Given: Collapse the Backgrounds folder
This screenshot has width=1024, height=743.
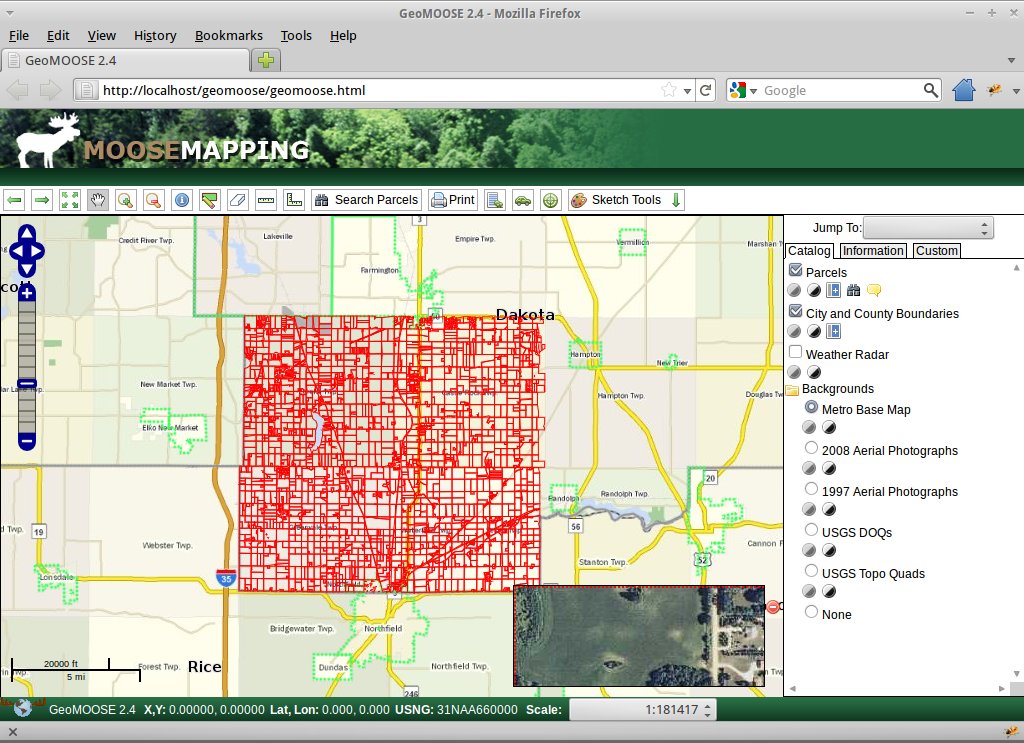Looking at the screenshot, I should click(x=792, y=389).
